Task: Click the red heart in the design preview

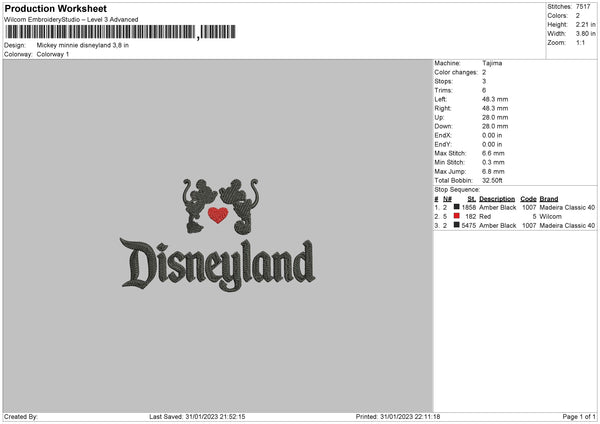Action: click(218, 215)
